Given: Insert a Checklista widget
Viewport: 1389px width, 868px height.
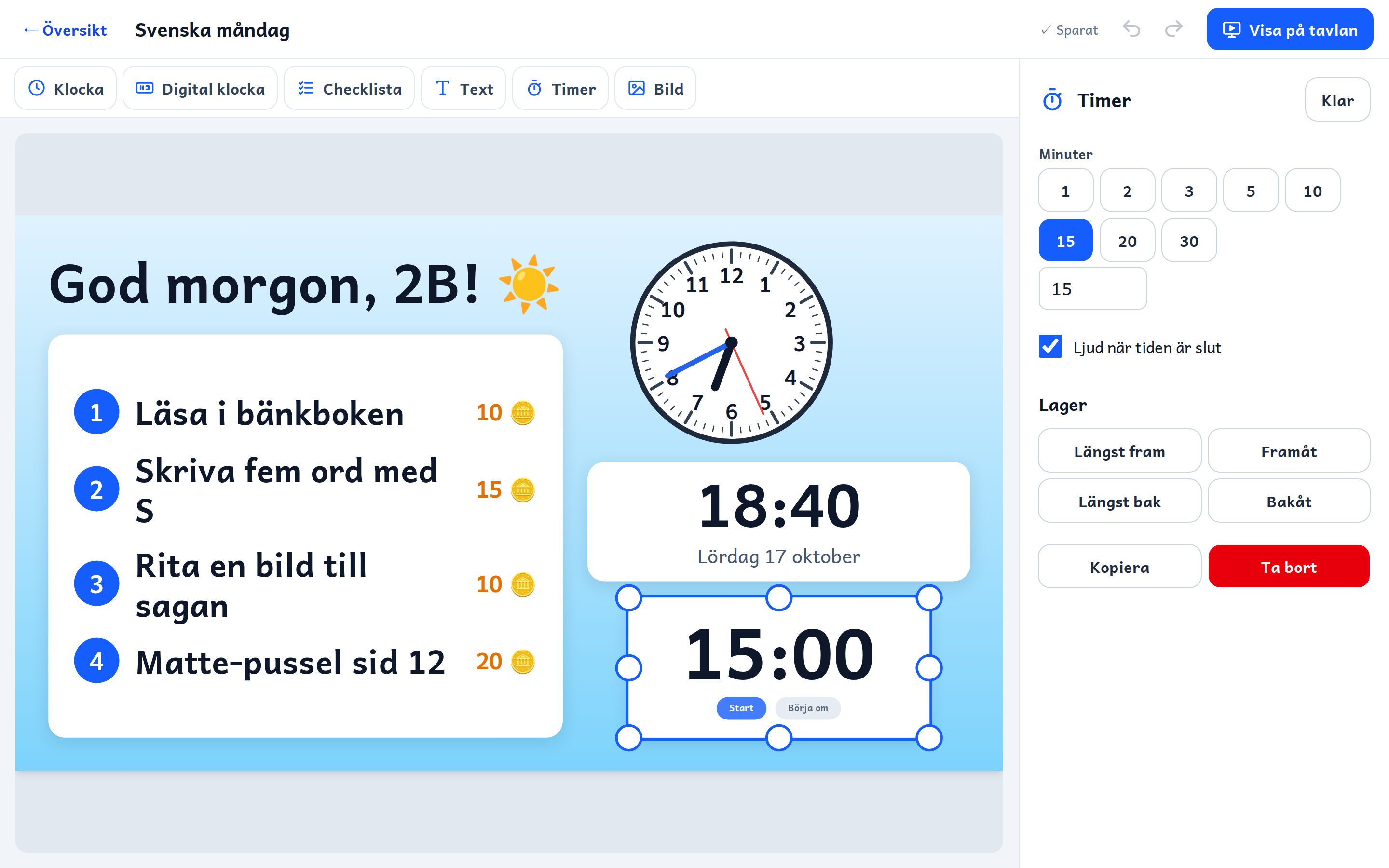Looking at the screenshot, I should [x=349, y=88].
